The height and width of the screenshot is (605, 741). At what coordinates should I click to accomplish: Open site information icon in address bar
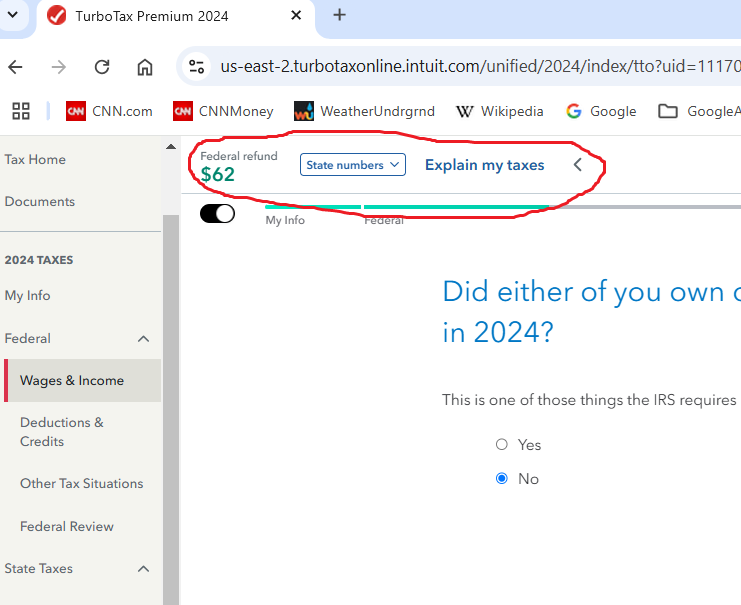(196, 67)
